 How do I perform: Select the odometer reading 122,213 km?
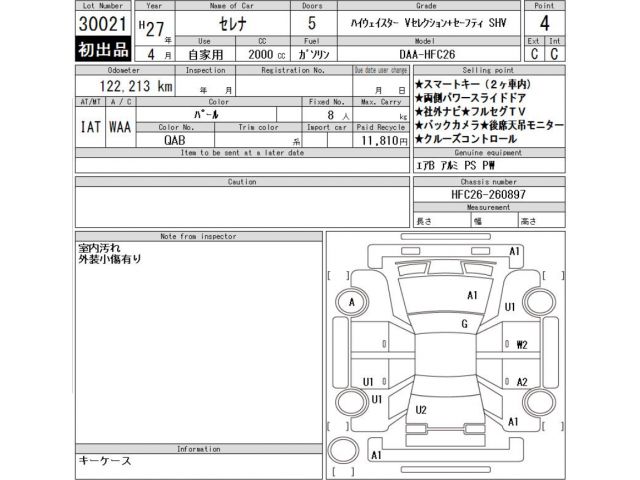point(122,88)
